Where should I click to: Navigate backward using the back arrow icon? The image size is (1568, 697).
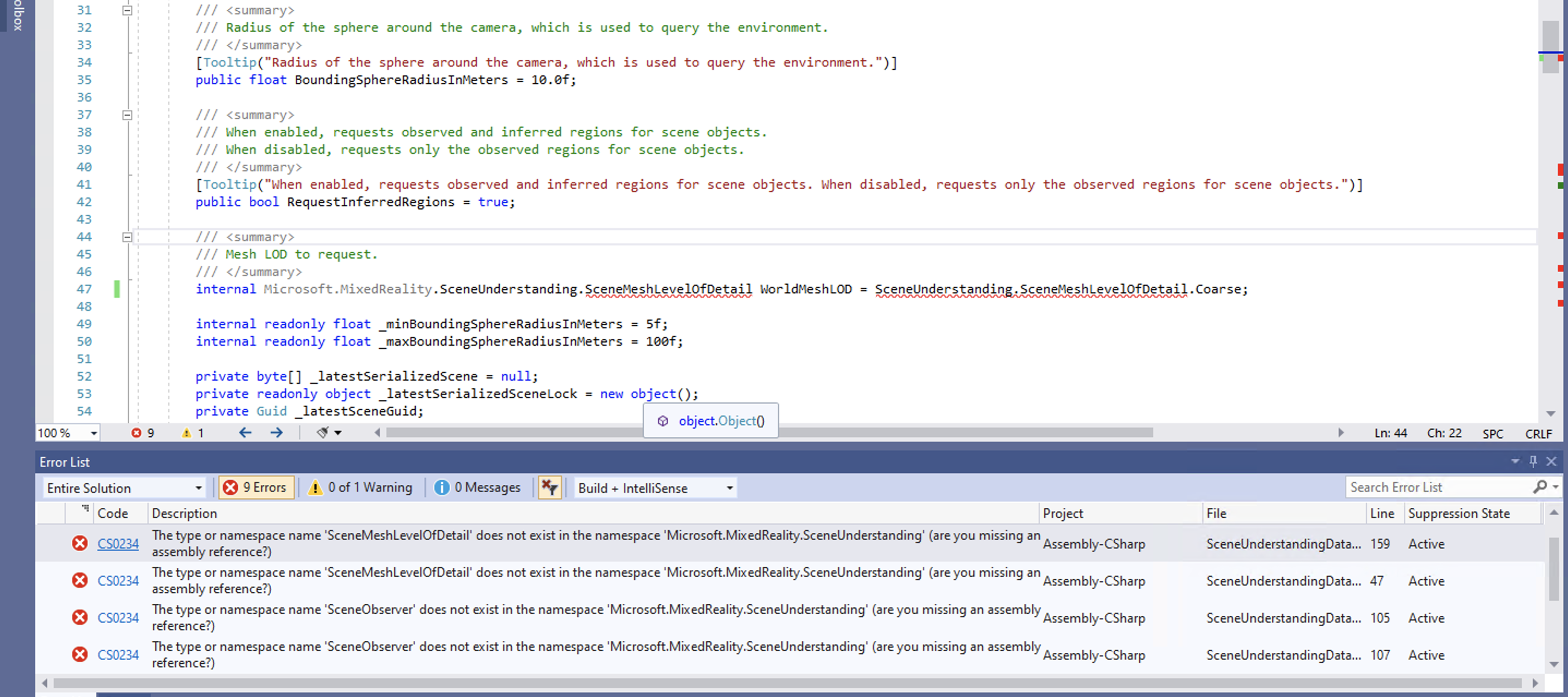(x=246, y=433)
